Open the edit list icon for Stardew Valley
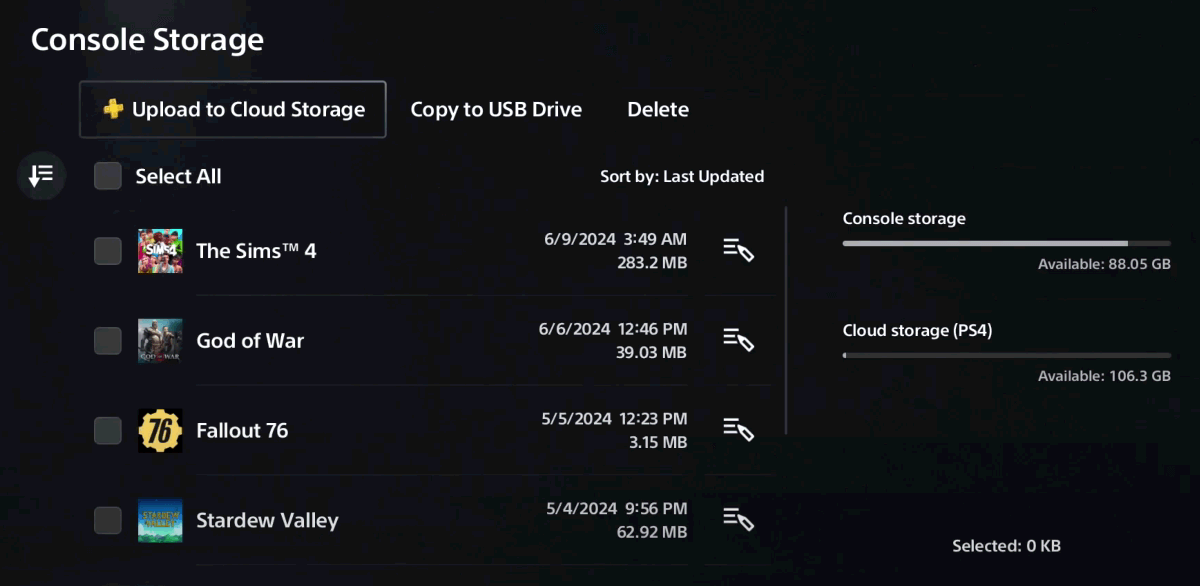This screenshot has width=1200, height=586. coord(738,520)
